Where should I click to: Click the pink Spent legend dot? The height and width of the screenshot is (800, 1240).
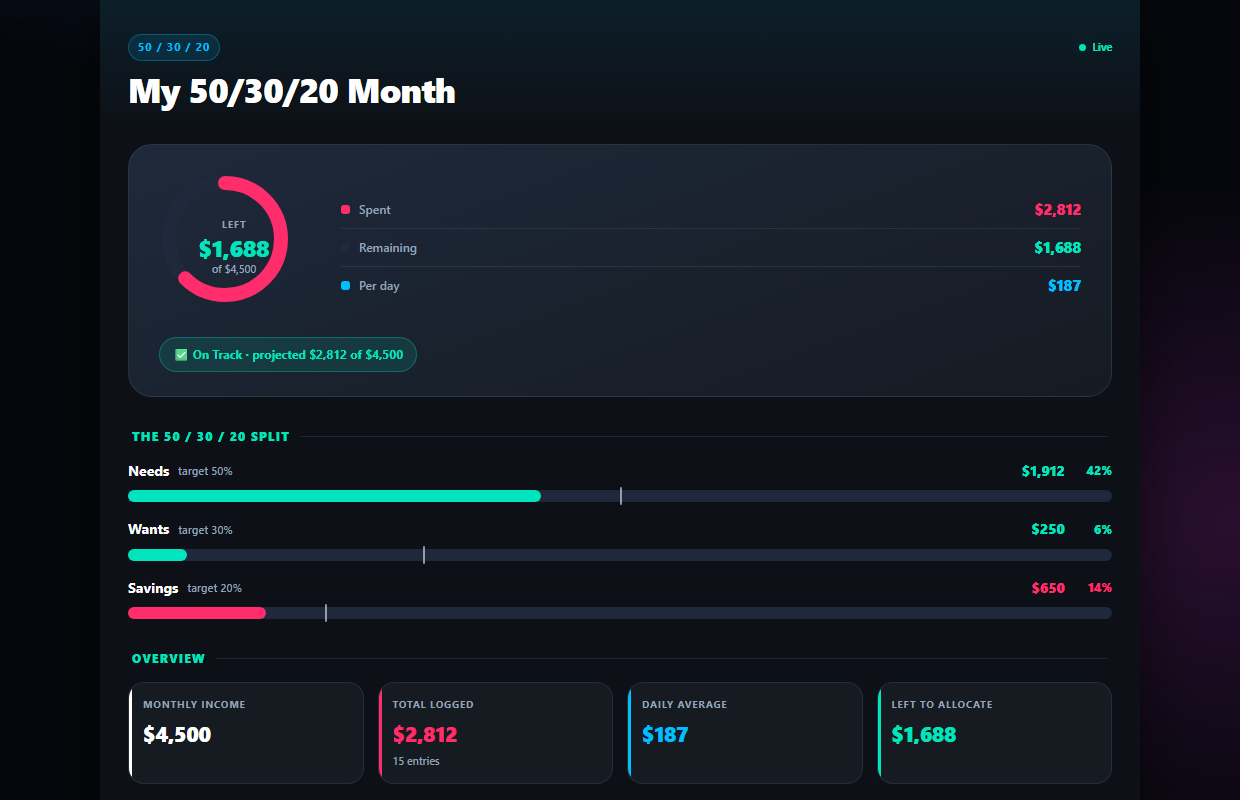click(x=345, y=210)
